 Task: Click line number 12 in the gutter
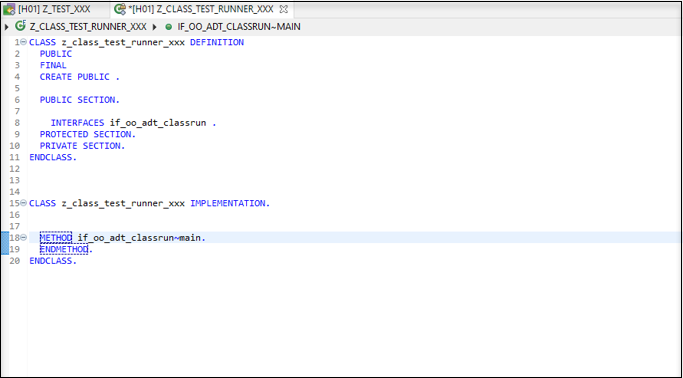pos(14,169)
